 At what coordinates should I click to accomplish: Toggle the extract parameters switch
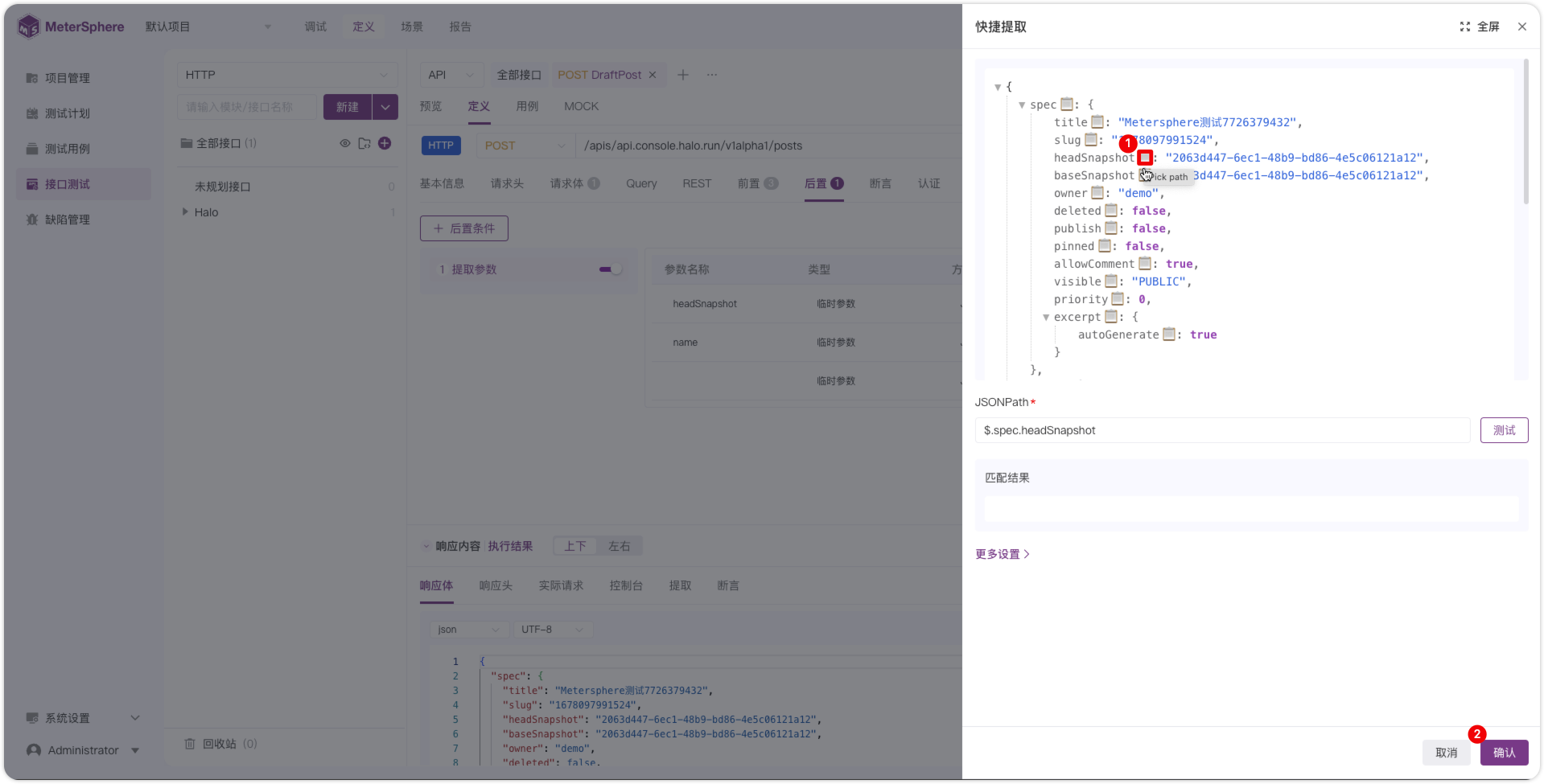point(611,269)
